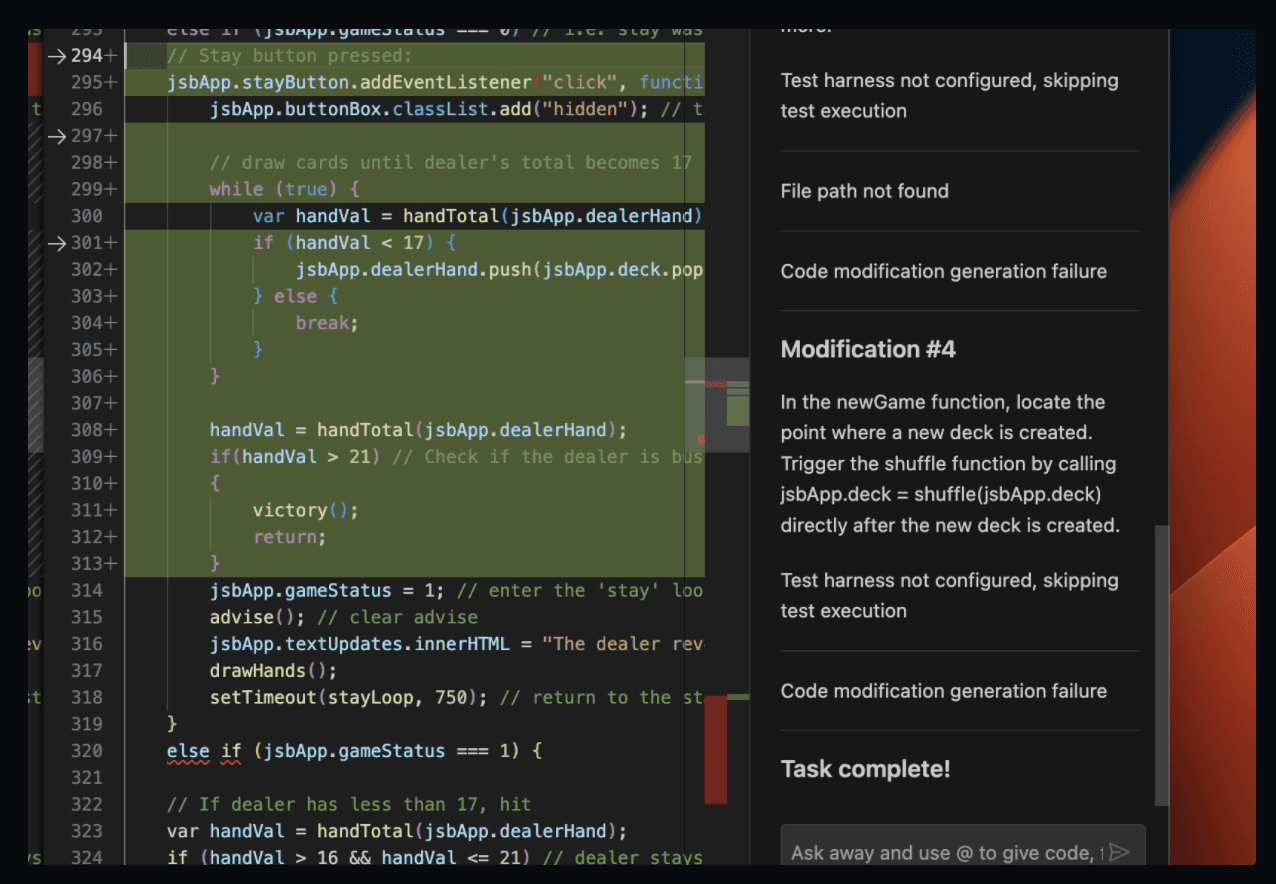Viewport: 1276px width, 884px height.
Task: Click '// If dealer has less than 17, hit' comment
Action: [x=349, y=804]
